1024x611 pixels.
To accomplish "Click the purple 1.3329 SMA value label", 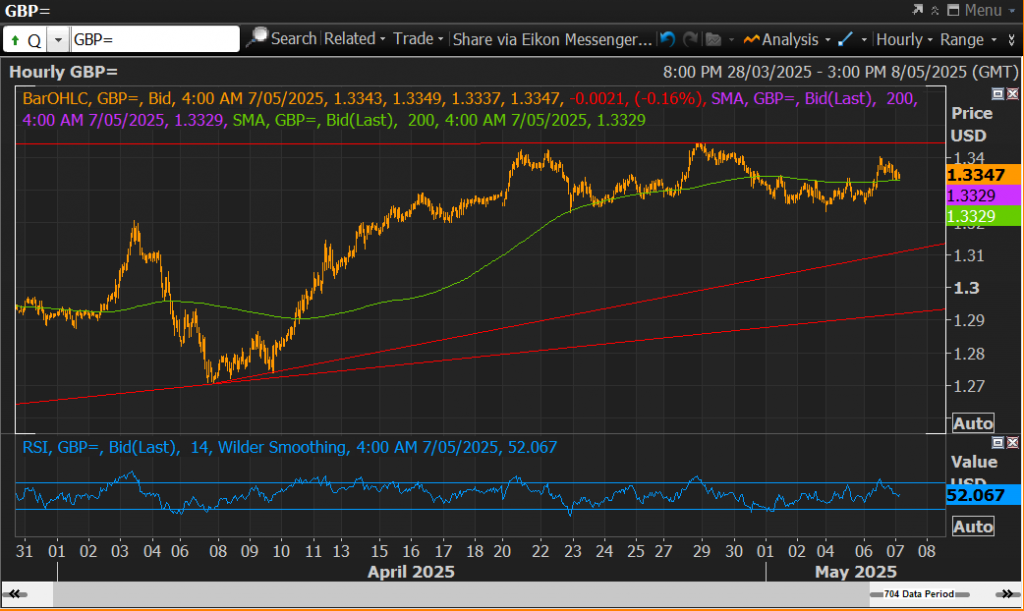I will pyautogui.click(x=983, y=195).
